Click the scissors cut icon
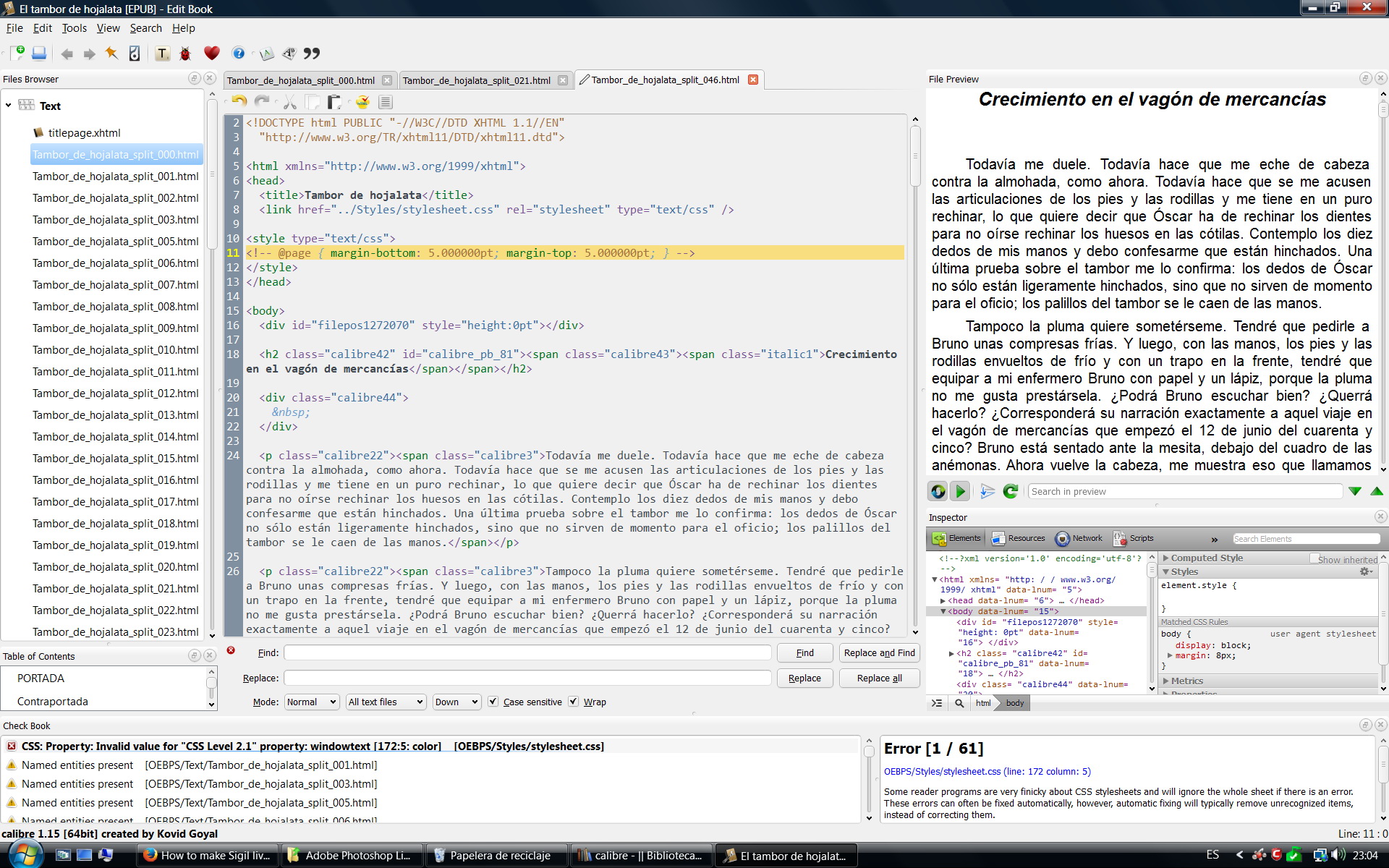The width and height of the screenshot is (1389, 868). click(x=289, y=102)
